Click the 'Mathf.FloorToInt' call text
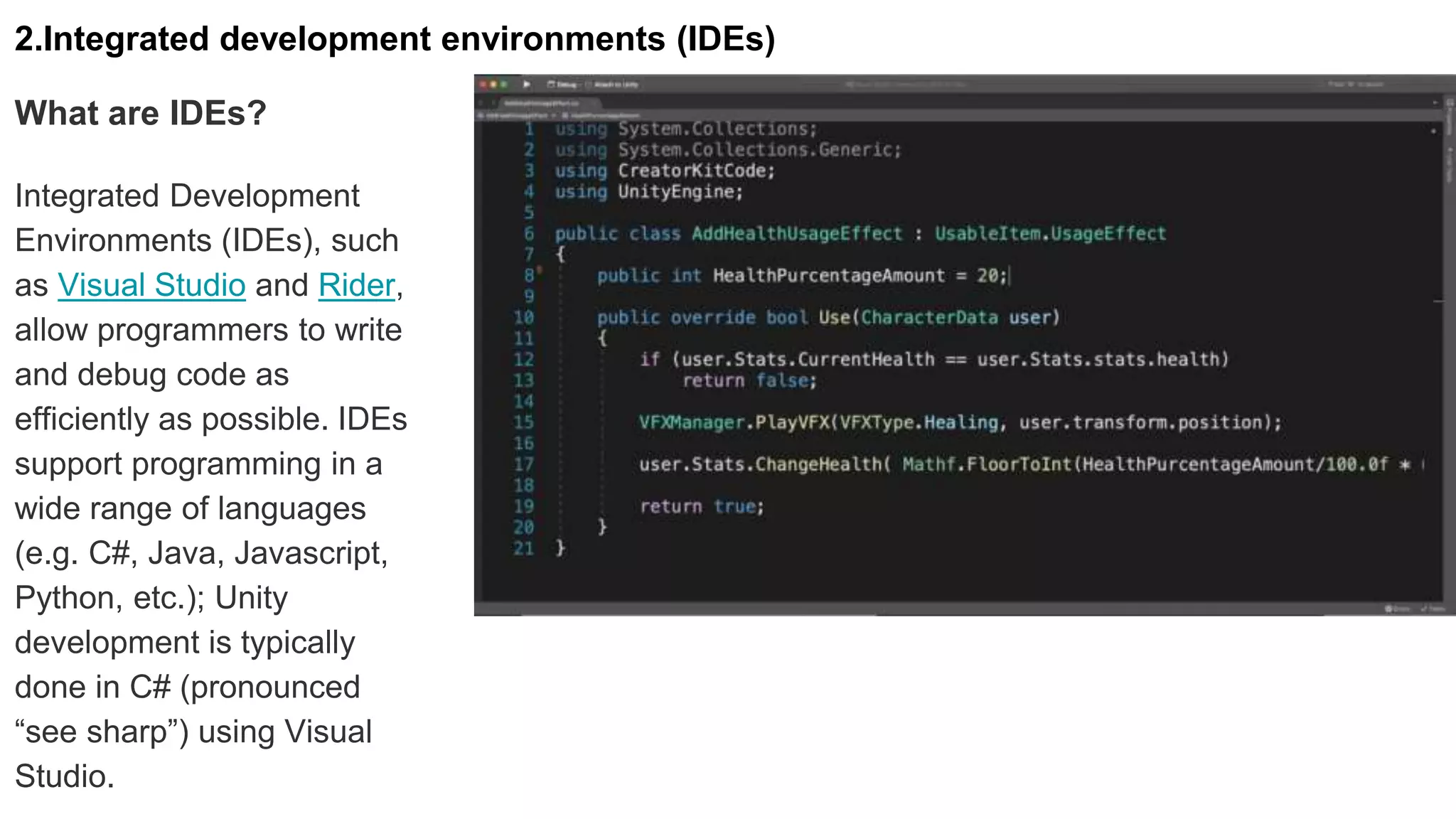This screenshot has width=1456, height=819. point(987,464)
